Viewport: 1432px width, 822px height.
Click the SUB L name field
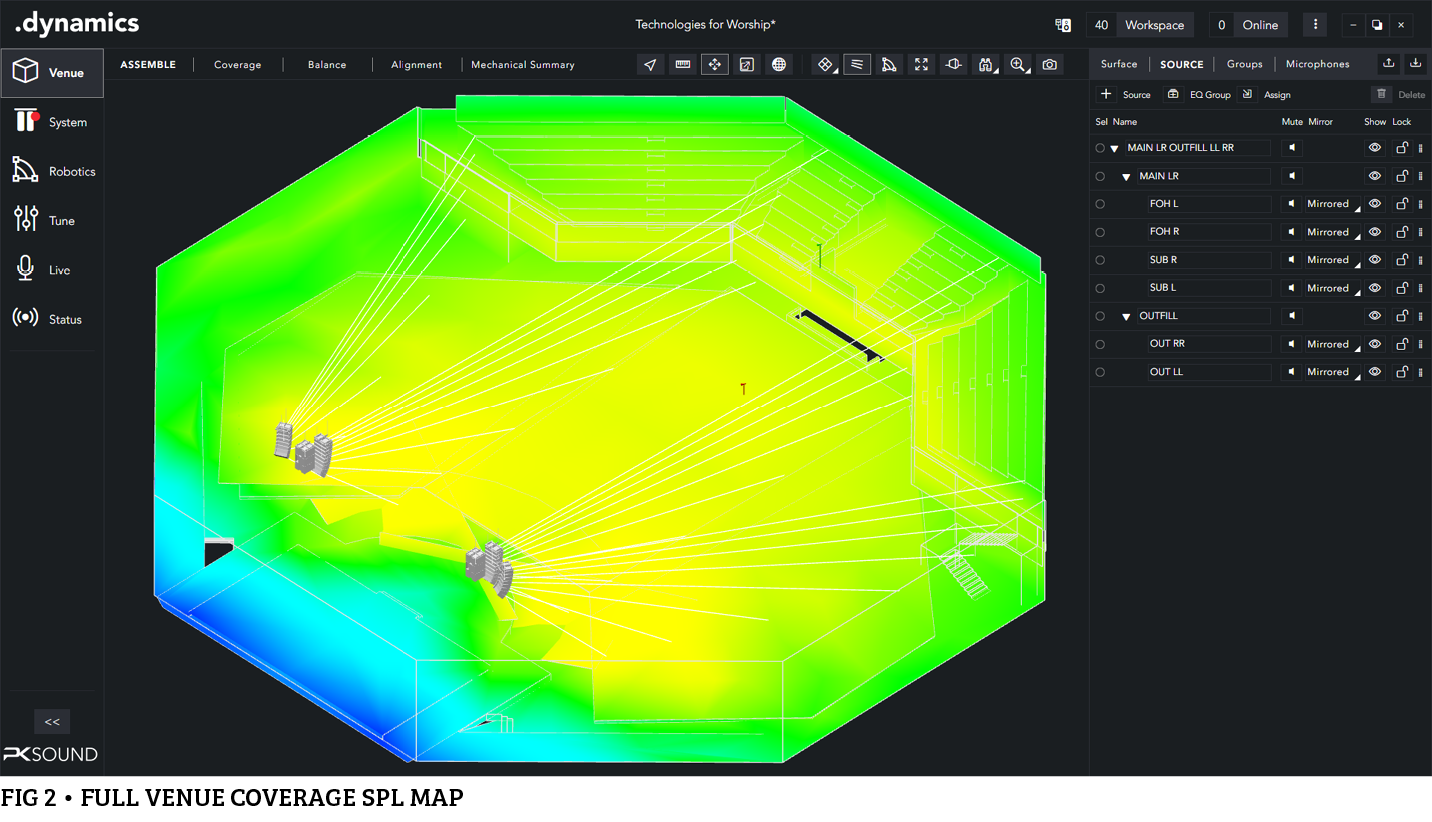(x=1209, y=288)
